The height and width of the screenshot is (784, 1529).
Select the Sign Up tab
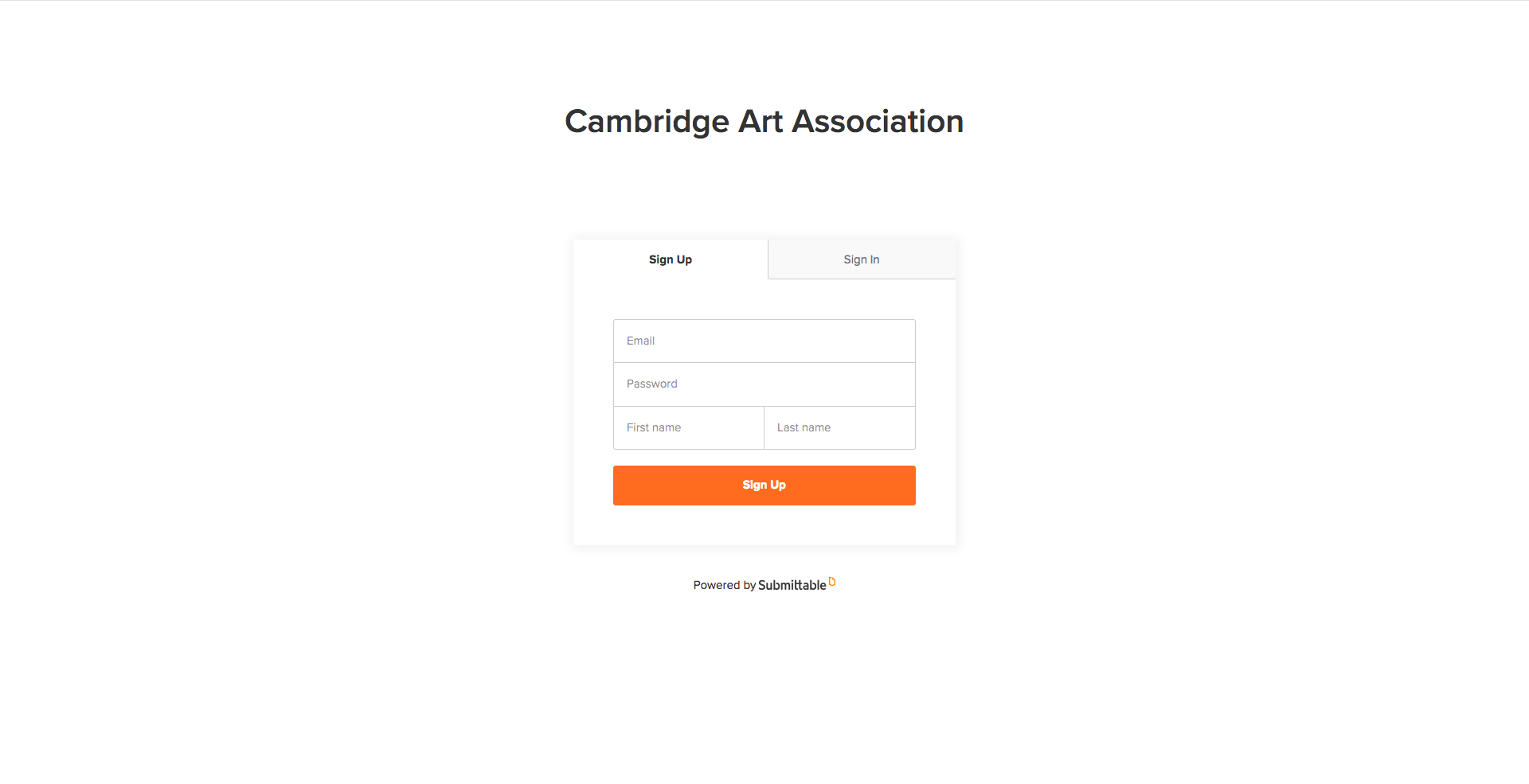(x=671, y=259)
